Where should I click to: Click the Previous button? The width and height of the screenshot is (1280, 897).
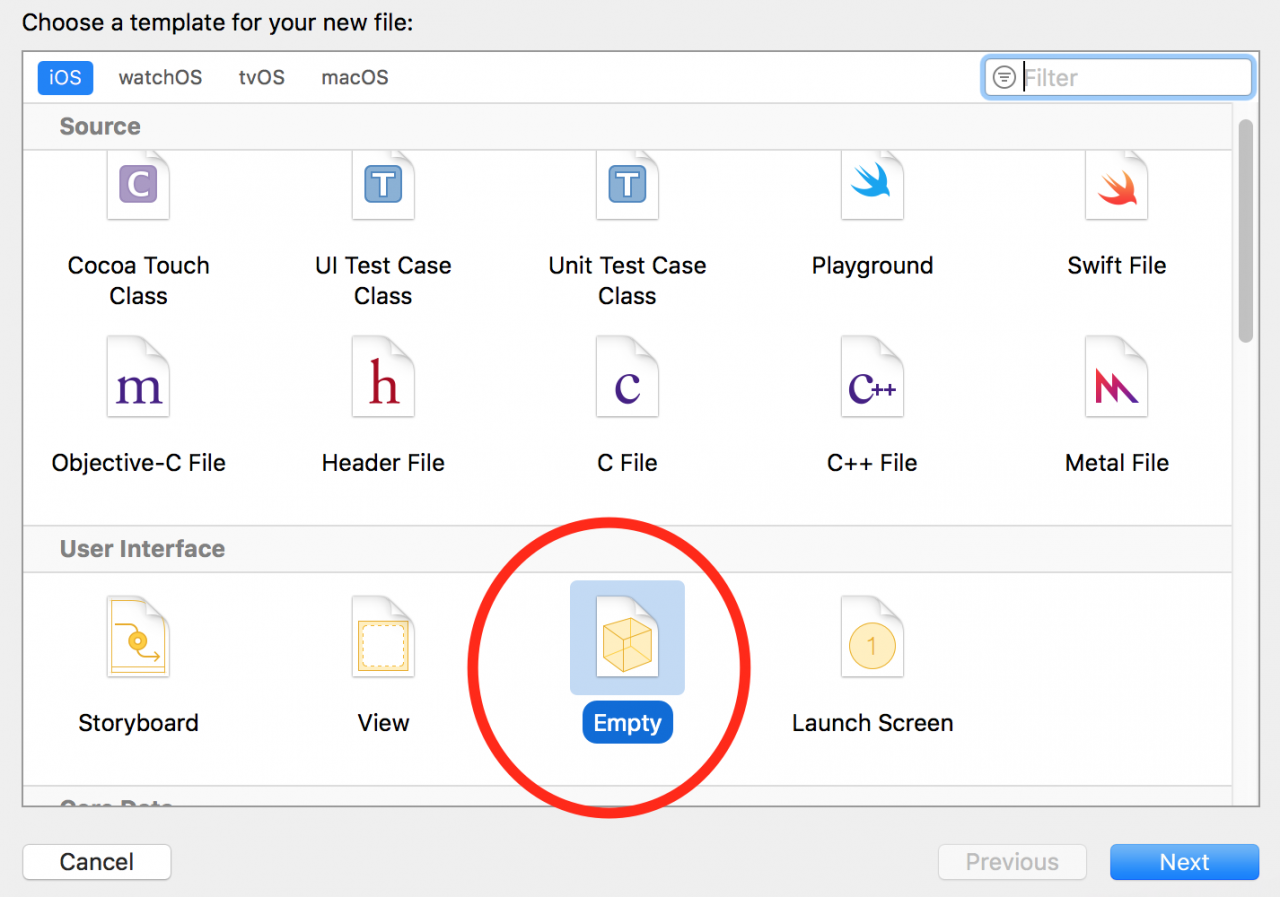(1012, 862)
